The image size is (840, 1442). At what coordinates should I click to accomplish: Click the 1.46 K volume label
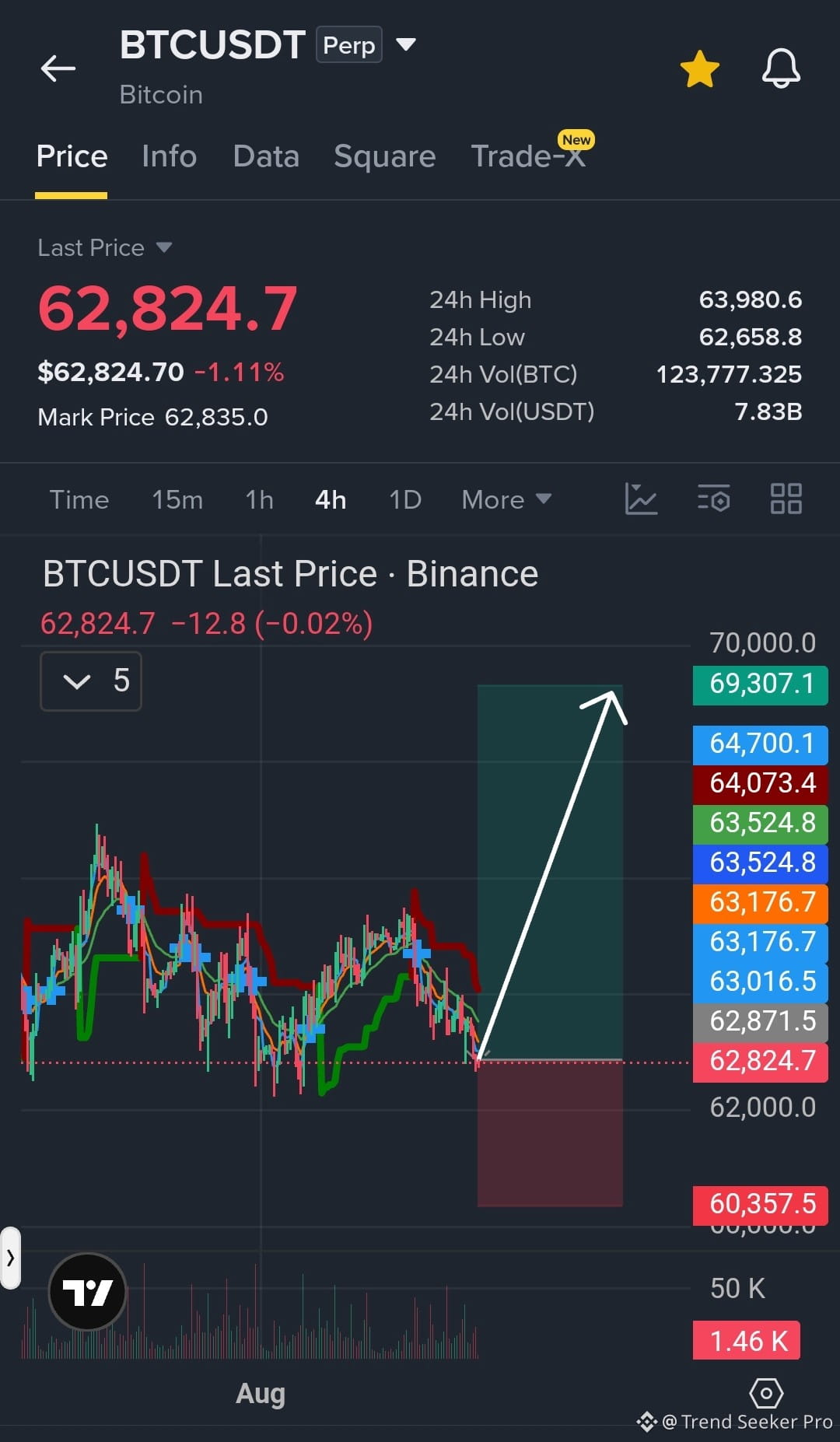[x=747, y=1341]
